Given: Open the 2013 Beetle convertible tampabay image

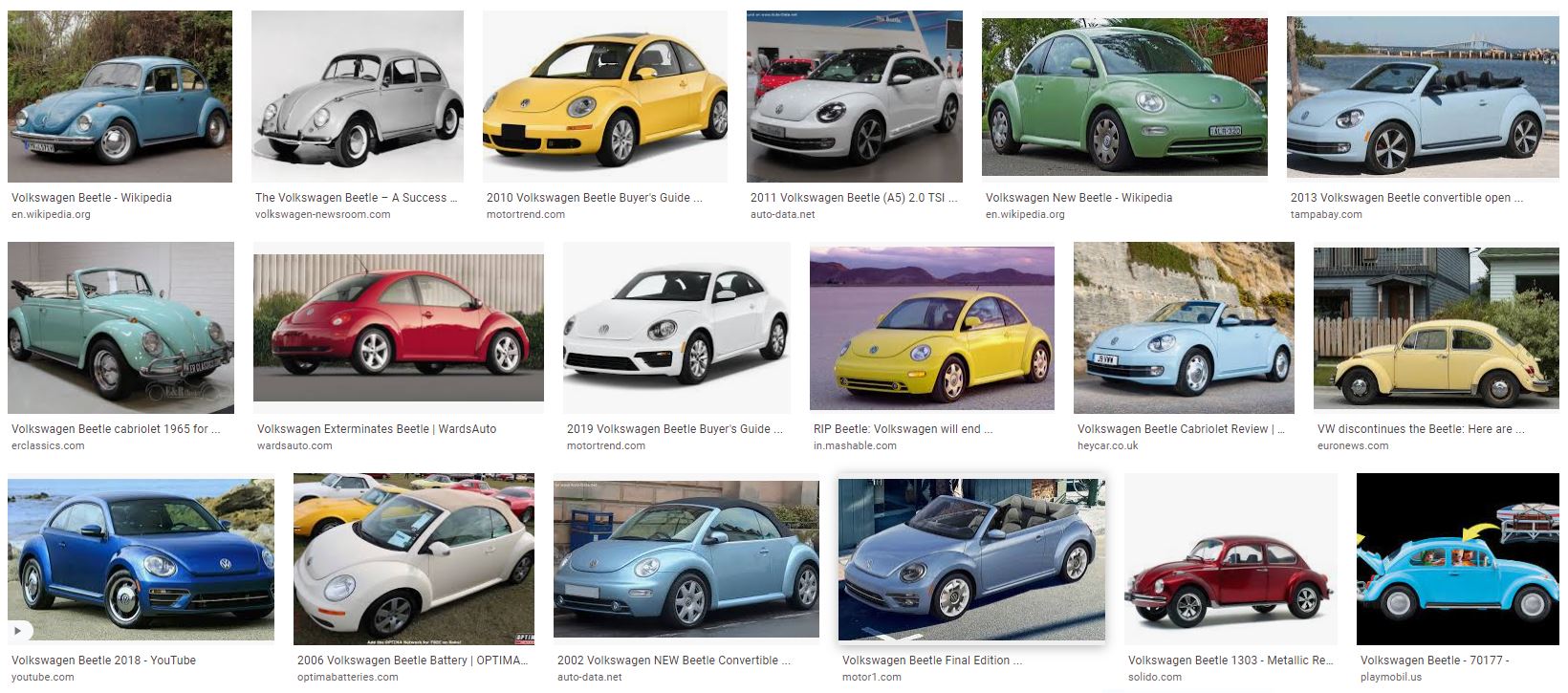Looking at the screenshot, I should click(1423, 97).
